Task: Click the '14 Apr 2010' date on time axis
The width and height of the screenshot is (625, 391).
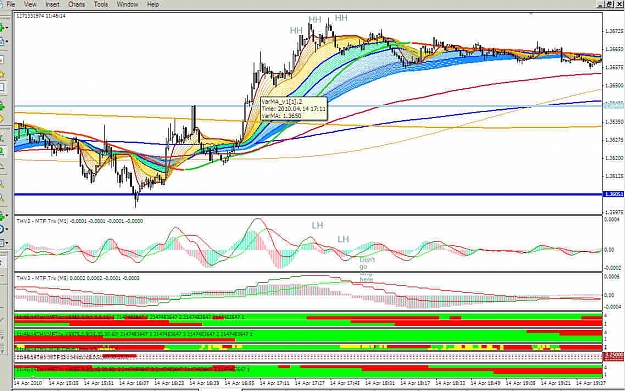Action: click(x=28, y=383)
